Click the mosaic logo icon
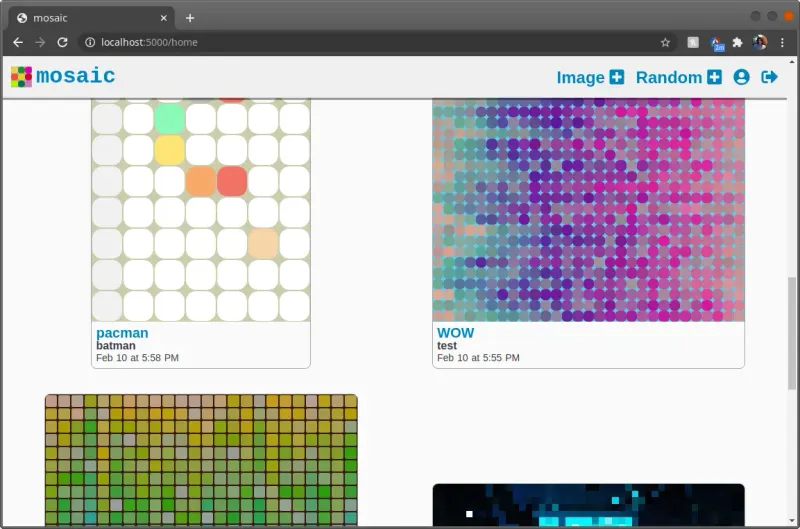 pyautogui.click(x=21, y=77)
